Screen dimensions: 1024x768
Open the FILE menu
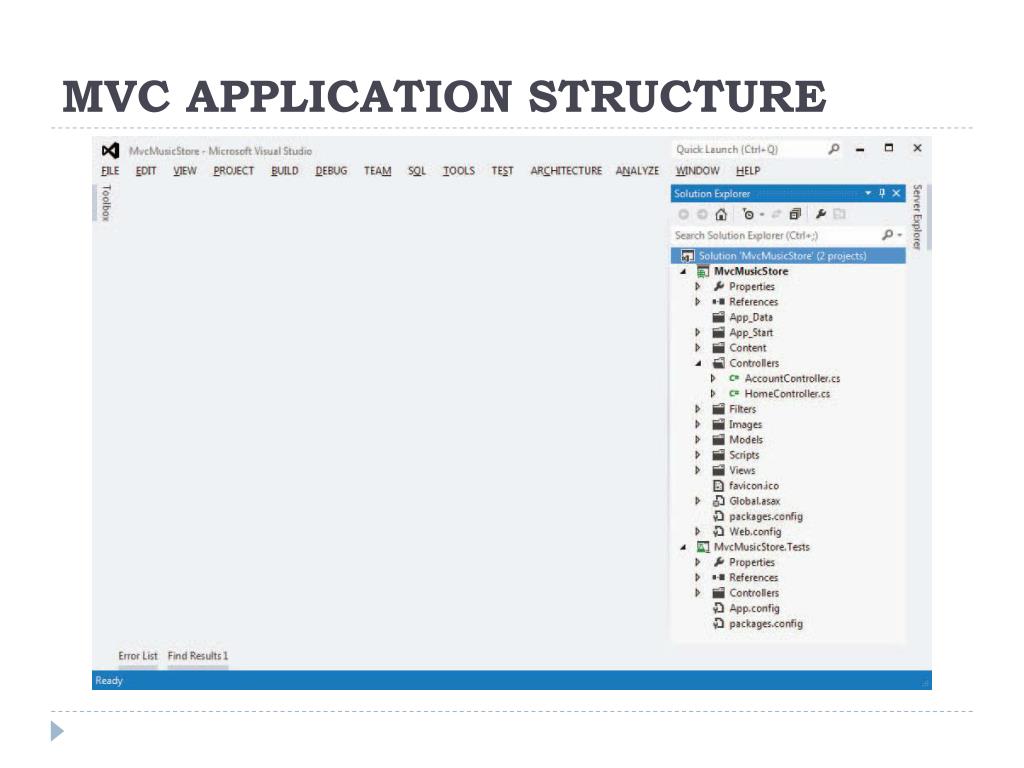coord(110,171)
